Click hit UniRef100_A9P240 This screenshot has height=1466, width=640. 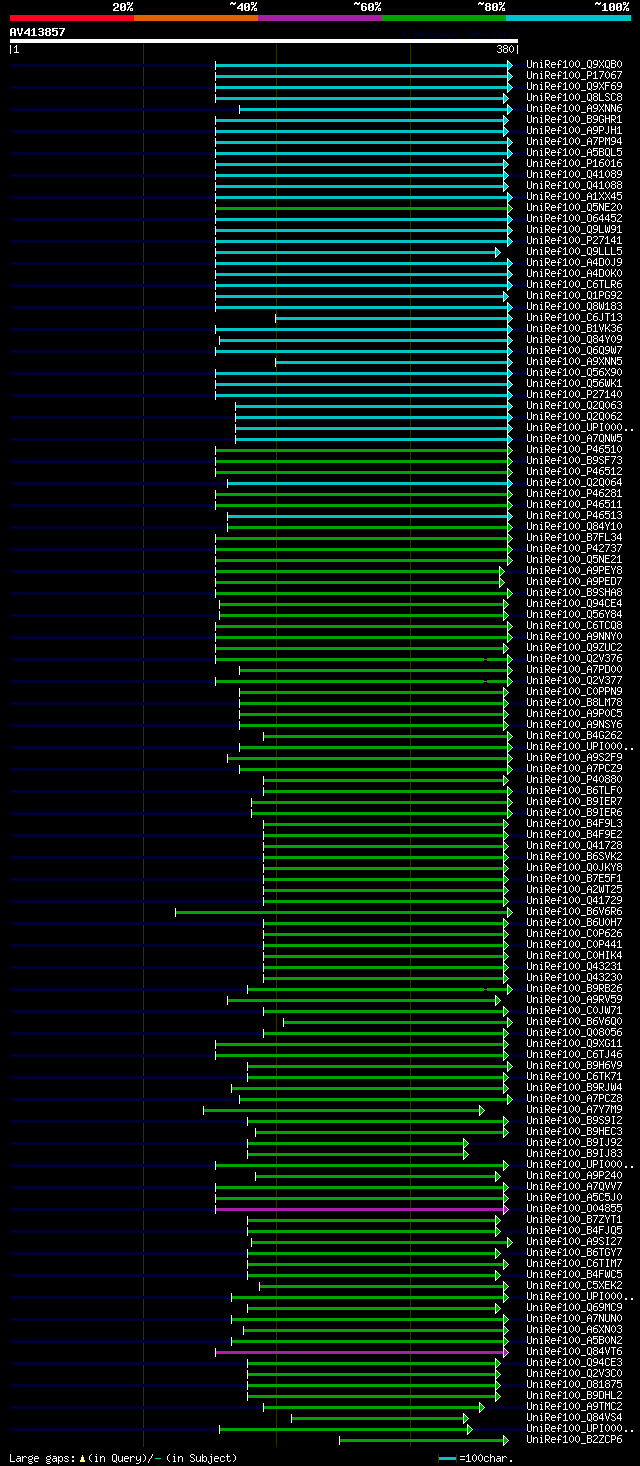coord(574,1175)
